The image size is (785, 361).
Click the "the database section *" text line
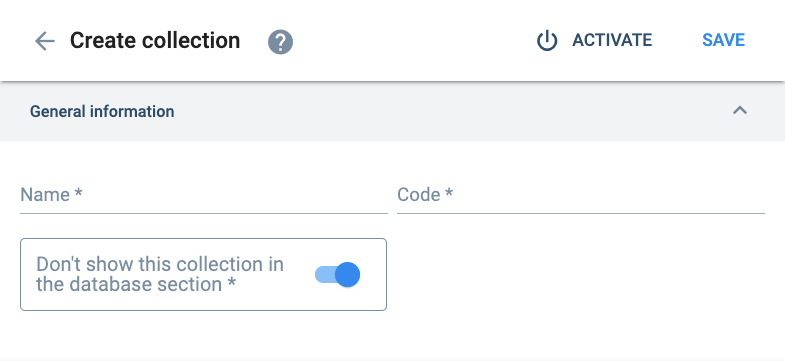(136, 284)
